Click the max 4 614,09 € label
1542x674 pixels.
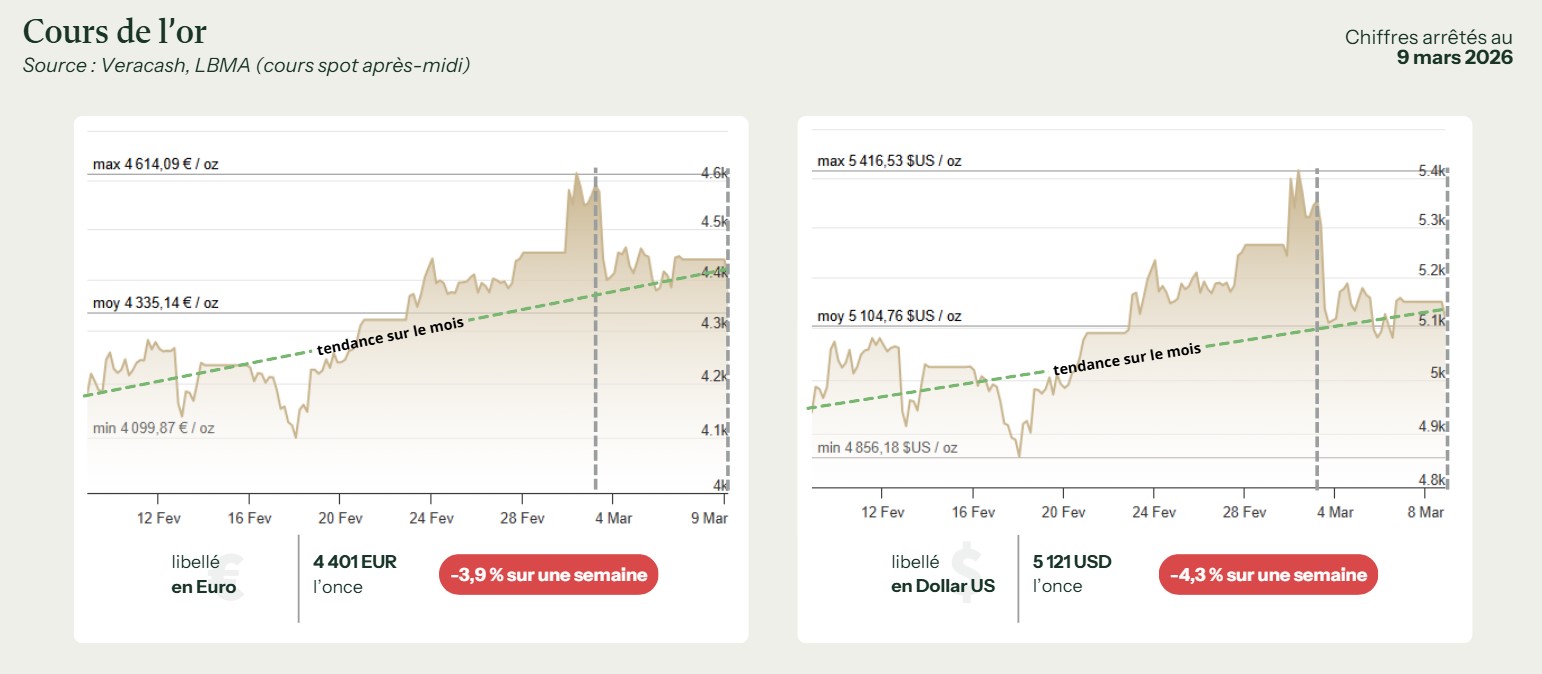pyautogui.click(x=155, y=164)
